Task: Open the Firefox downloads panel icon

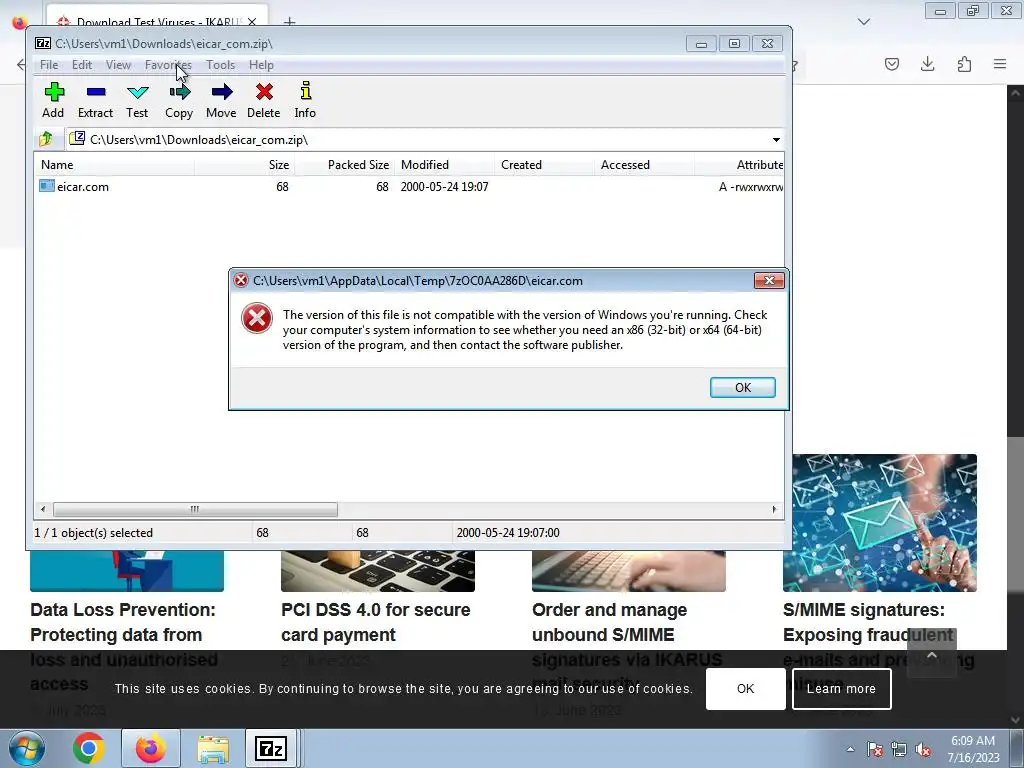Action: (x=927, y=64)
